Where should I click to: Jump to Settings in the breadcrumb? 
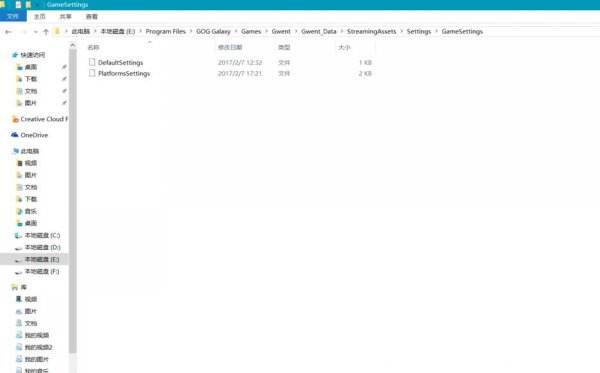tap(419, 31)
